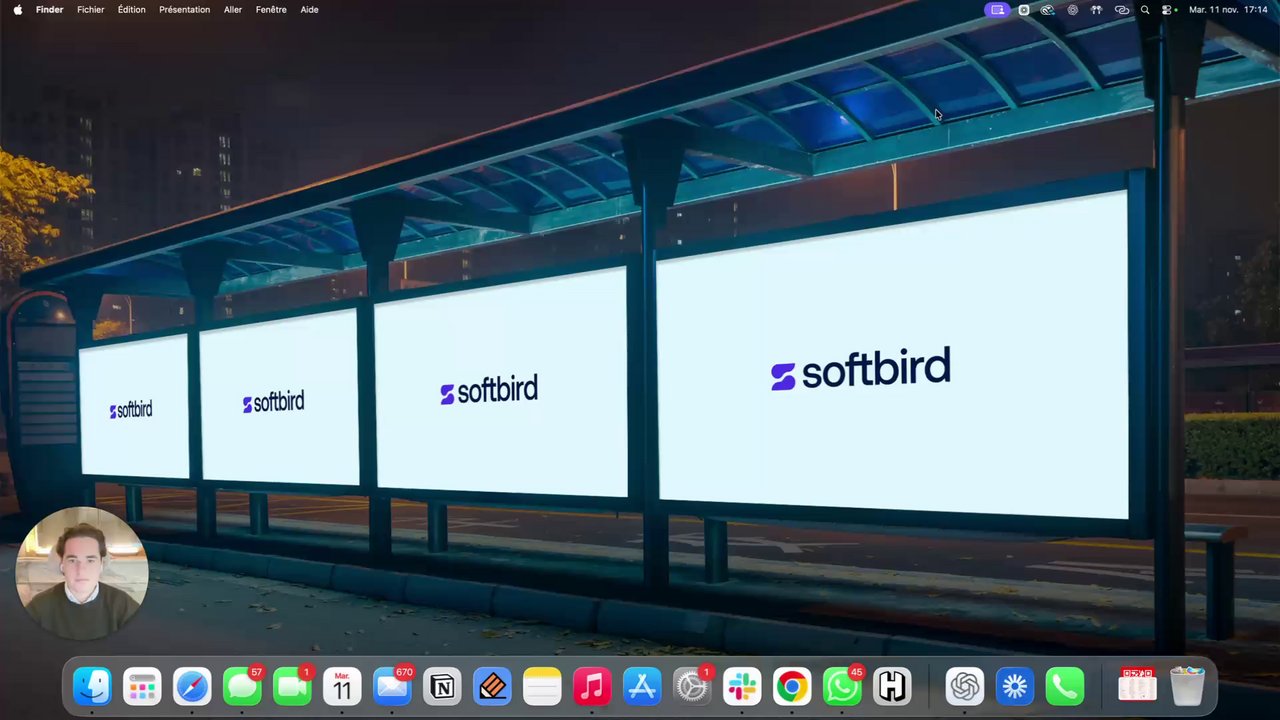The image size is (1280, 720).
Task: Open the Aide menu
Action: click(310, 9)
